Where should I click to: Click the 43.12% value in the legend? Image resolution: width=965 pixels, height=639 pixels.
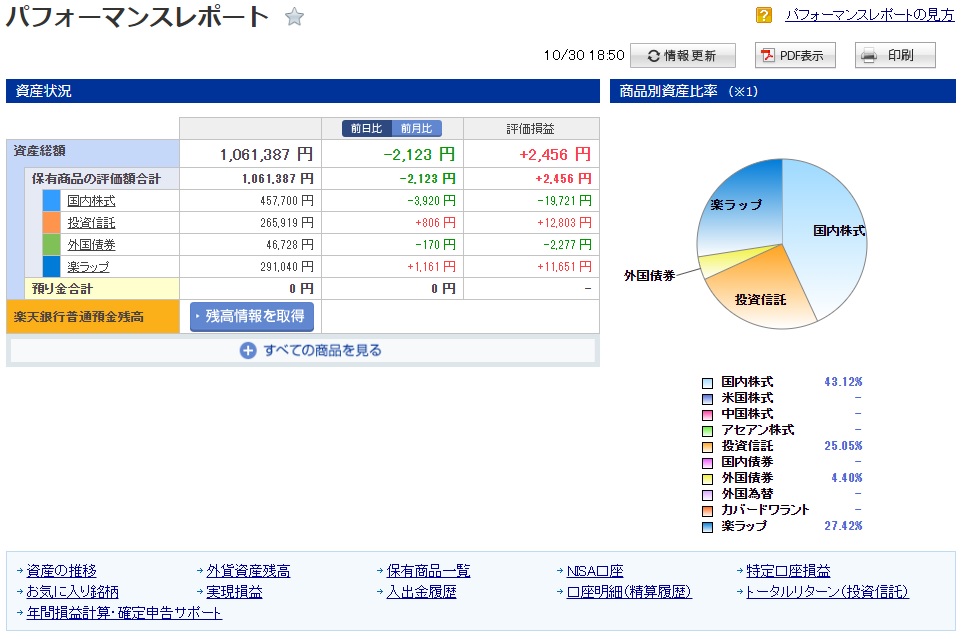(x=843, y=382)
